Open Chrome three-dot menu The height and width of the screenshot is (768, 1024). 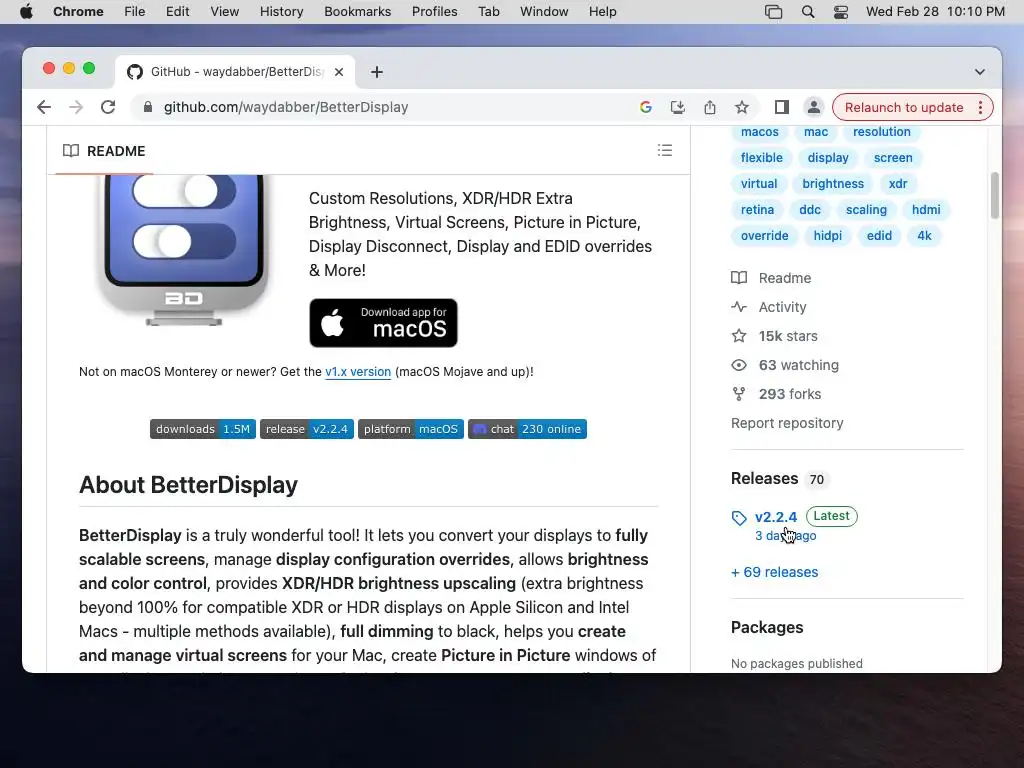(x=980, y=107)
